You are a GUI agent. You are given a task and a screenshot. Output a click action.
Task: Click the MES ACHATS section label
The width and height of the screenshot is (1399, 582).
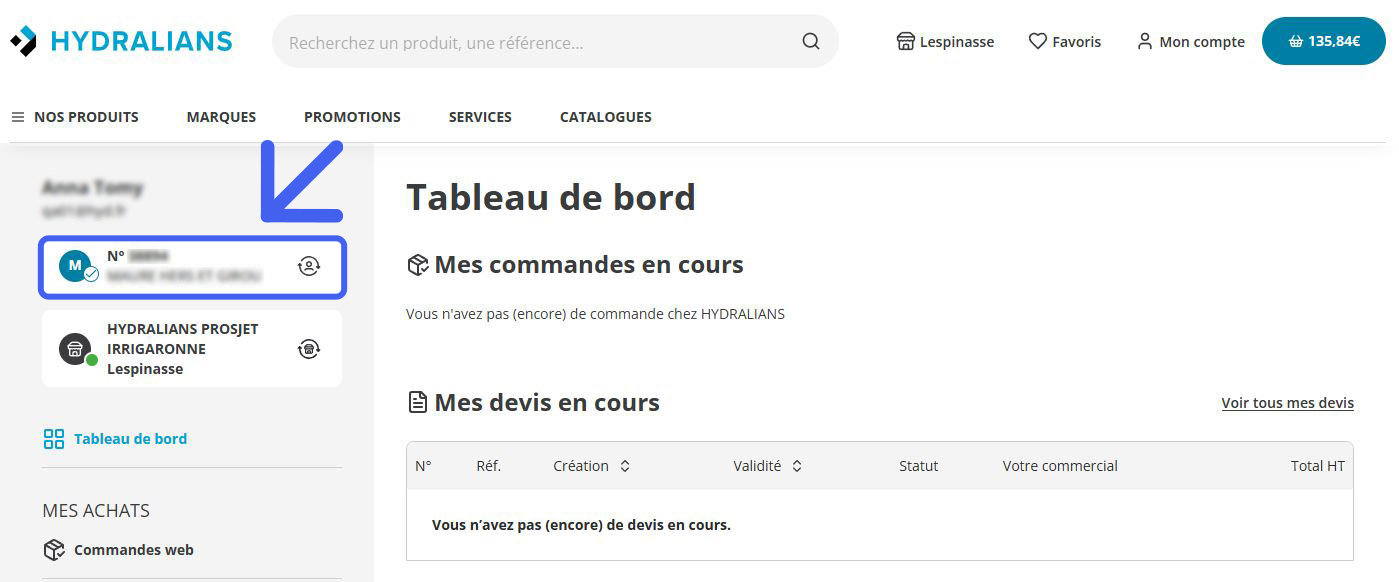pos(96,511)
